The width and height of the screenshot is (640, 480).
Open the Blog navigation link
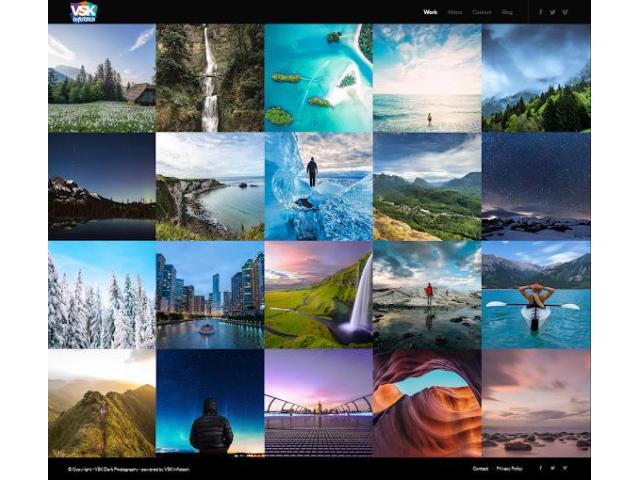pyautogui.click(x=507, y=12)
